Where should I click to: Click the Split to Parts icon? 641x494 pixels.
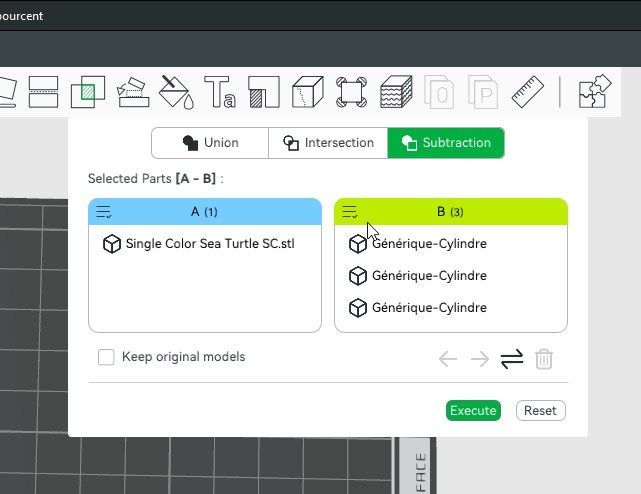pyautogui.click(x=483, y=92)
